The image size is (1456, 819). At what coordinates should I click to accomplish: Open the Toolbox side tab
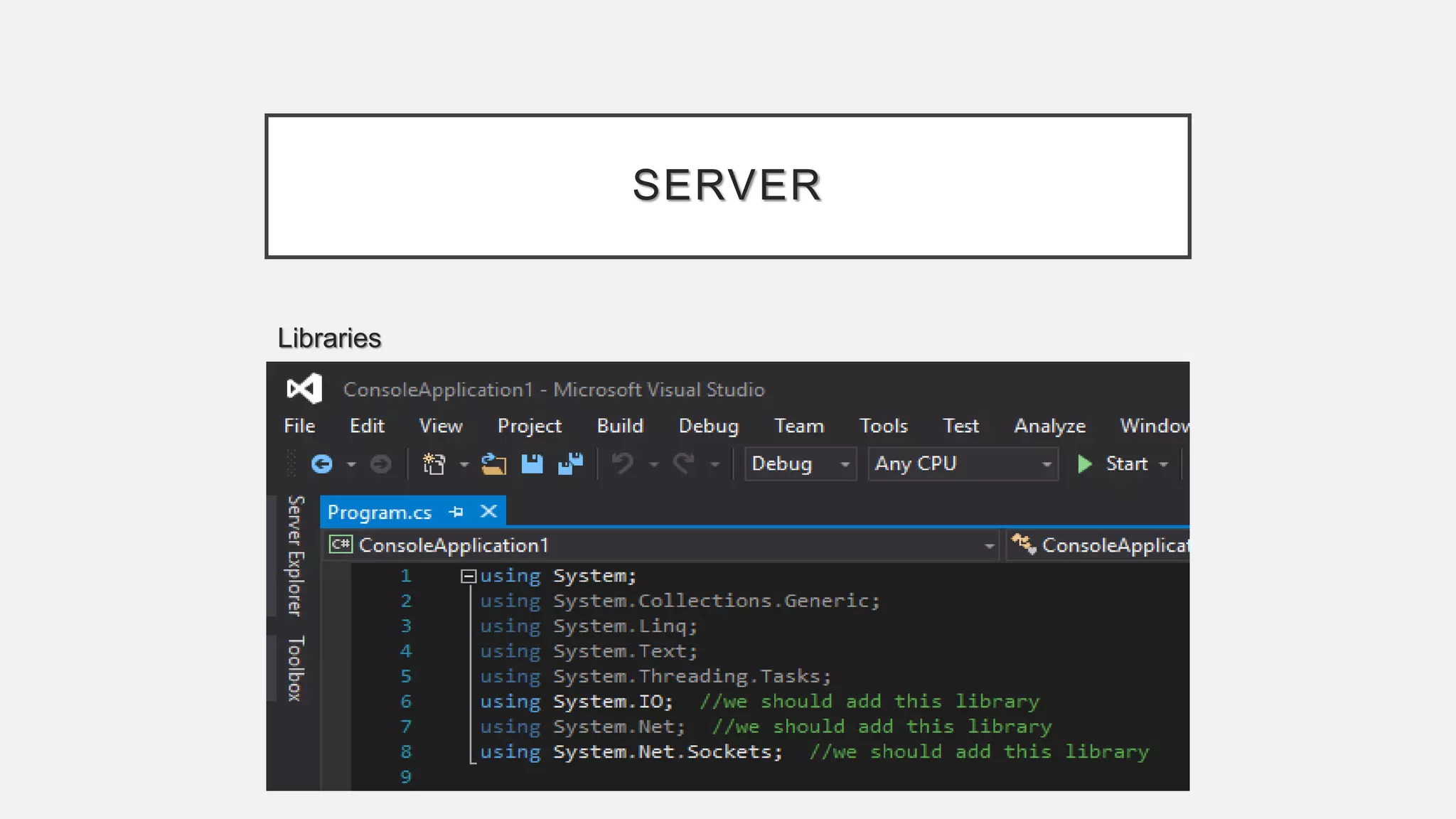point(295,668)
